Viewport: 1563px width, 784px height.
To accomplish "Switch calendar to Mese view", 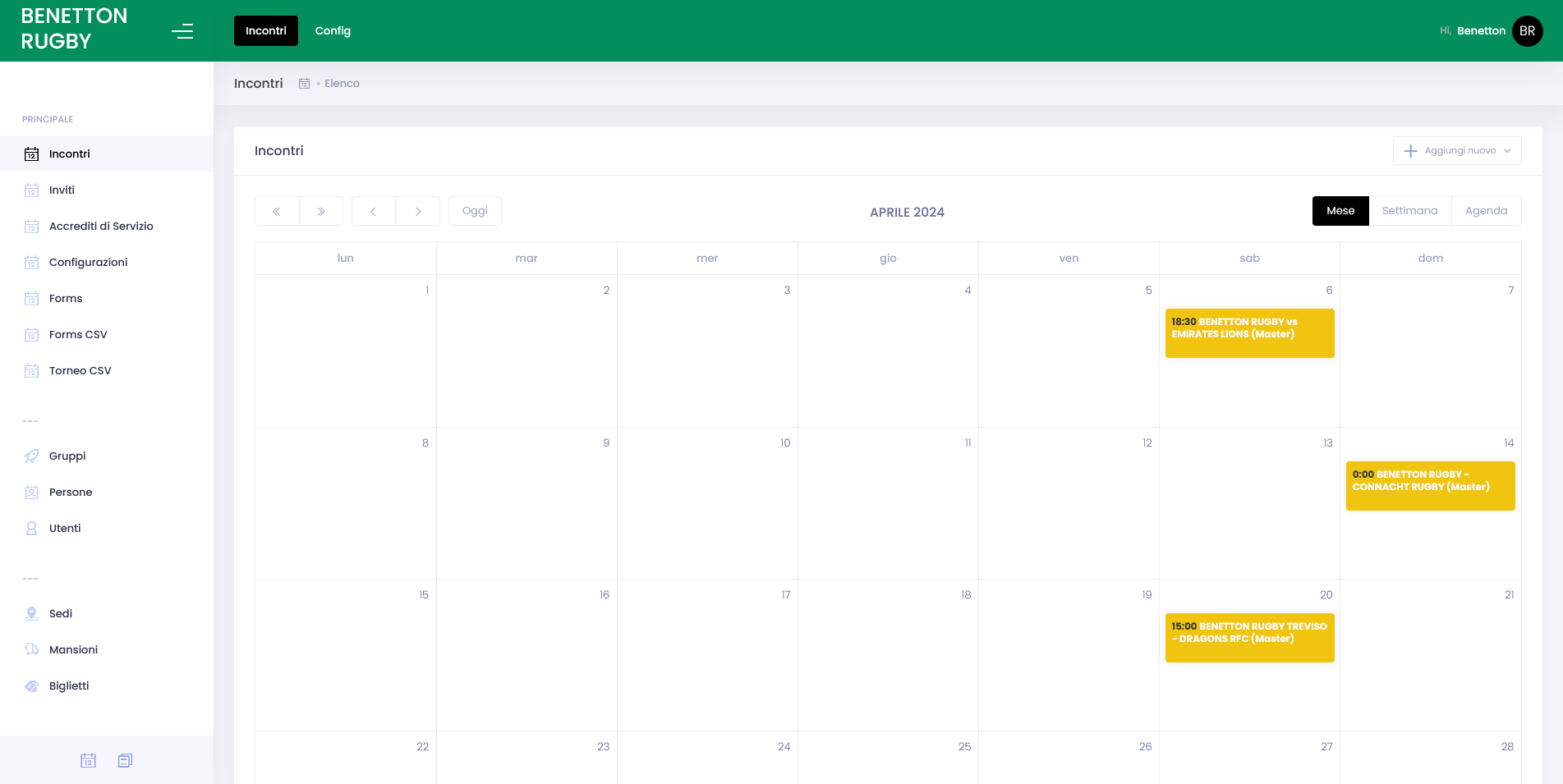I will (1340, 211).
